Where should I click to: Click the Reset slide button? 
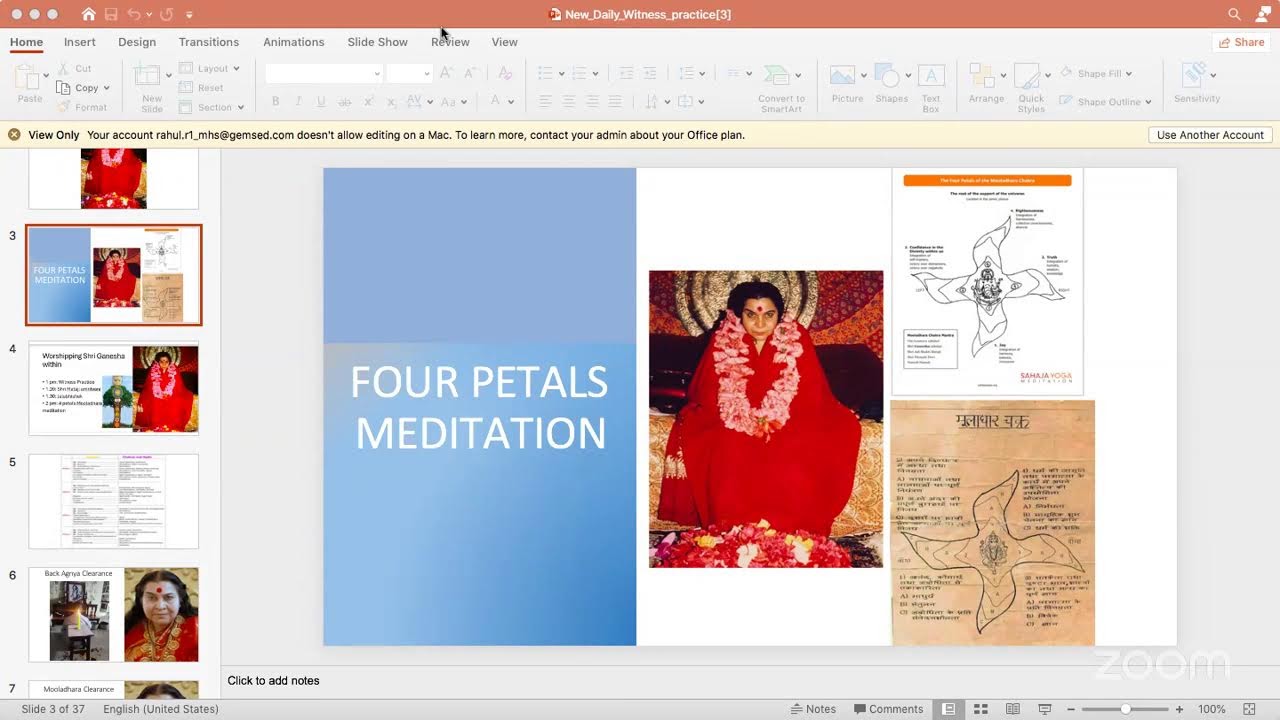[201, 88]
